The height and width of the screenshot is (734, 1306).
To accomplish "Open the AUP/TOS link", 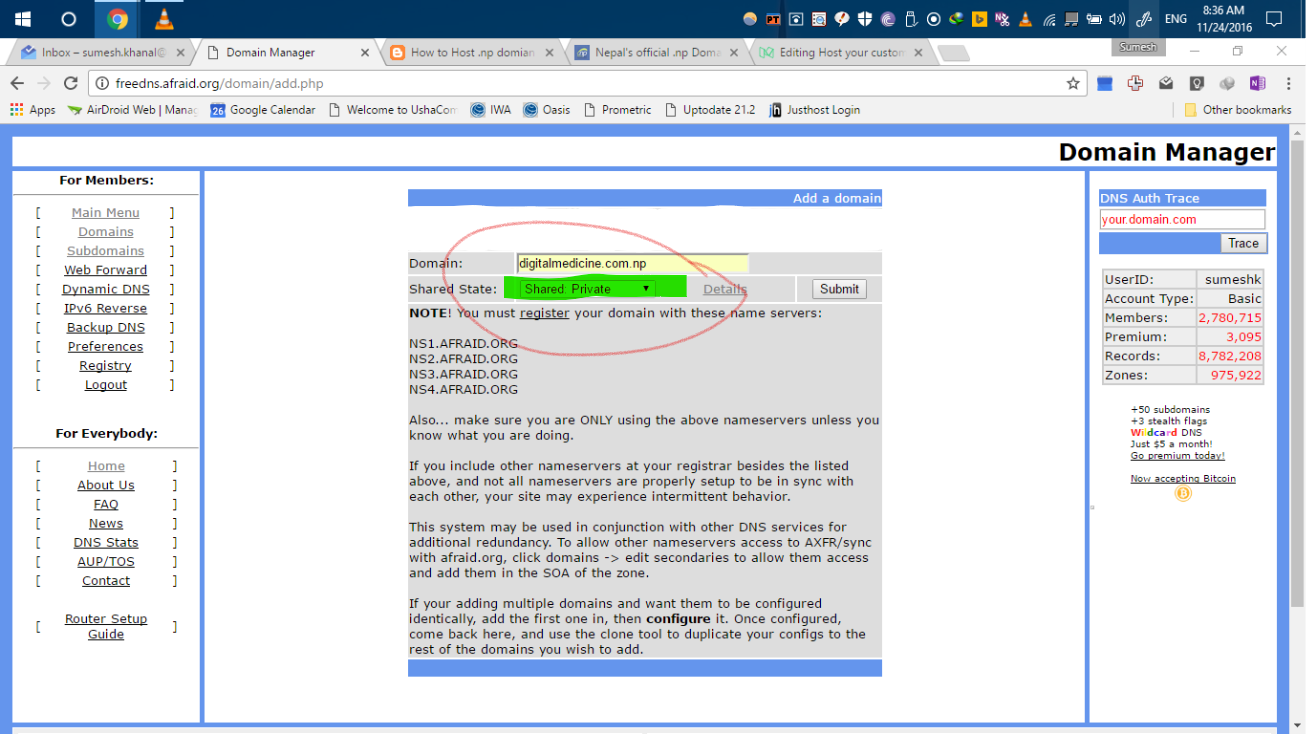I will 105,561.
